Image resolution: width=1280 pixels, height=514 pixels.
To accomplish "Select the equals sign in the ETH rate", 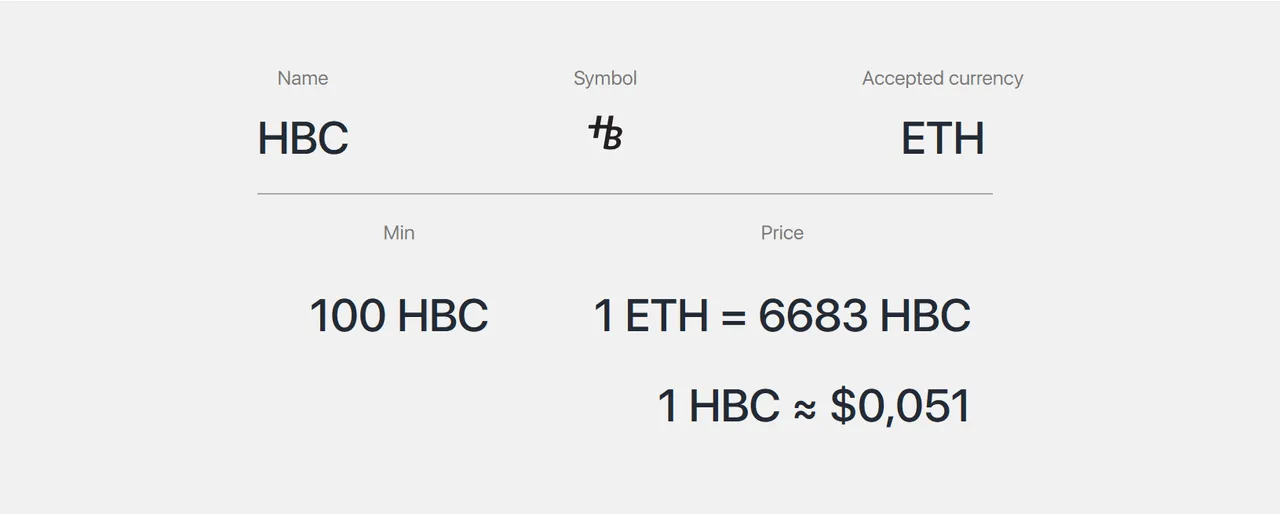I will 734,318.
